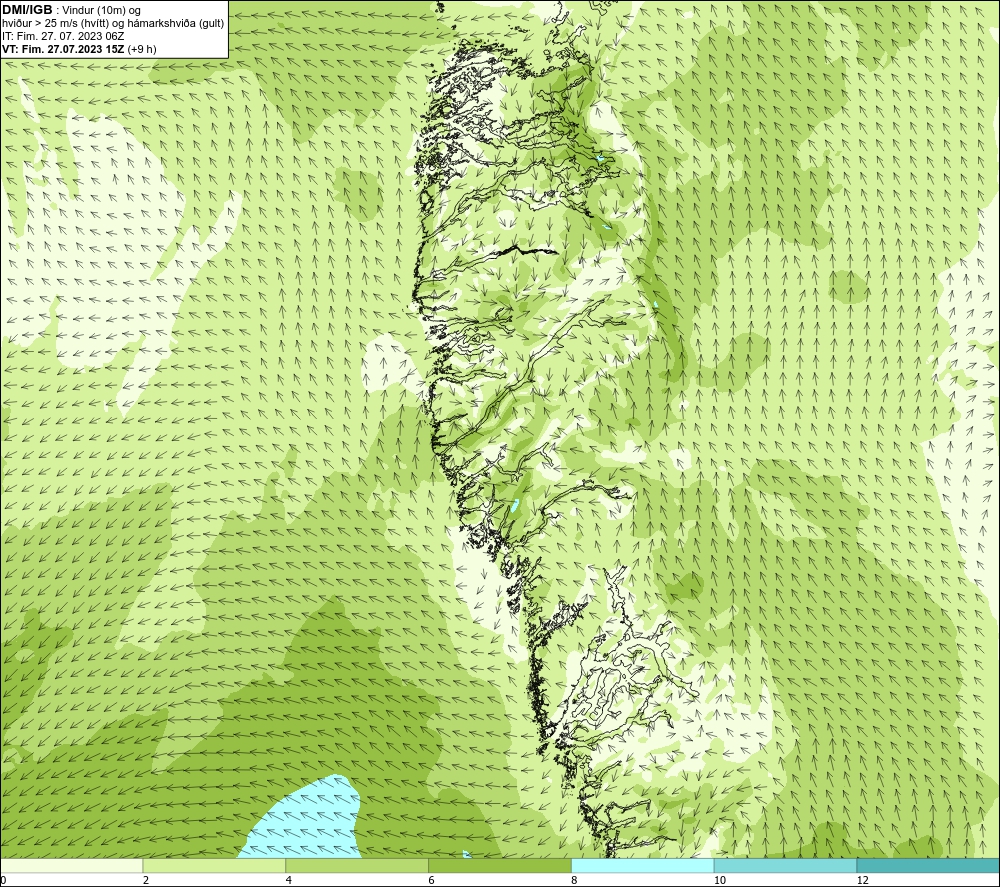Select the 8–10 m/s light cyan swatch
Screen dimensions: 1000x887
pyautogui.click(x=643, y=865)
